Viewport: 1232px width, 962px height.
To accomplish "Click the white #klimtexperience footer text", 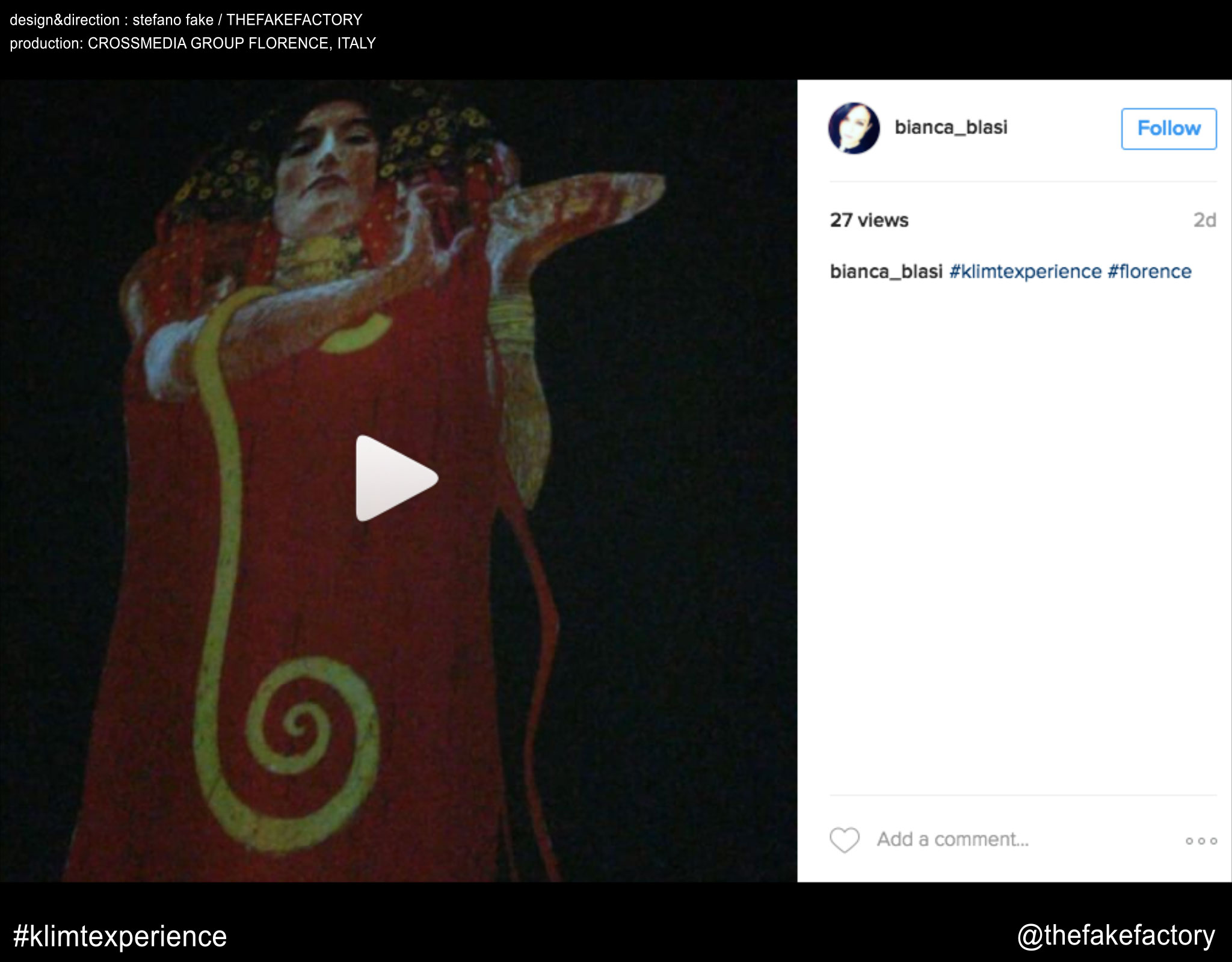I will point(120,936).
